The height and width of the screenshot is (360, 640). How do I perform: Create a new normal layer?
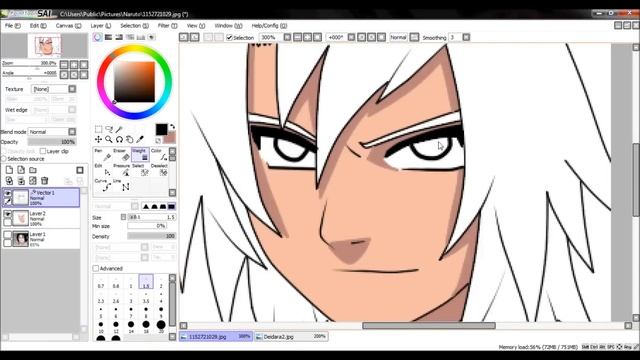tap(9, 170)
